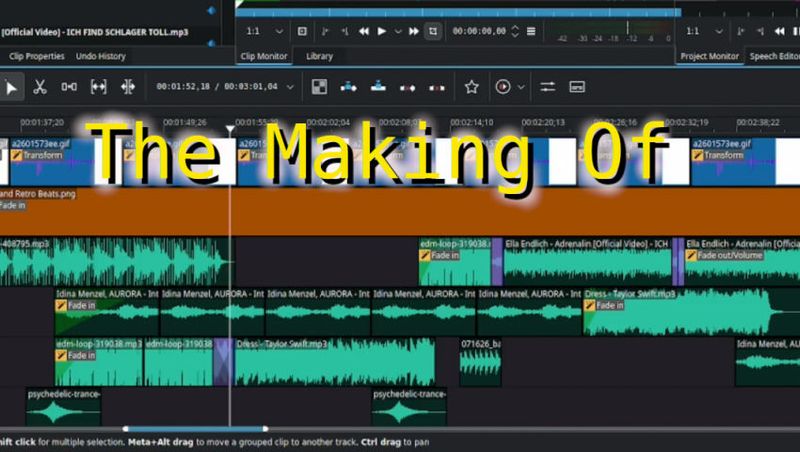
Task: Open the clip monitor 1:1 zoom dropdown
Action: 264,31
